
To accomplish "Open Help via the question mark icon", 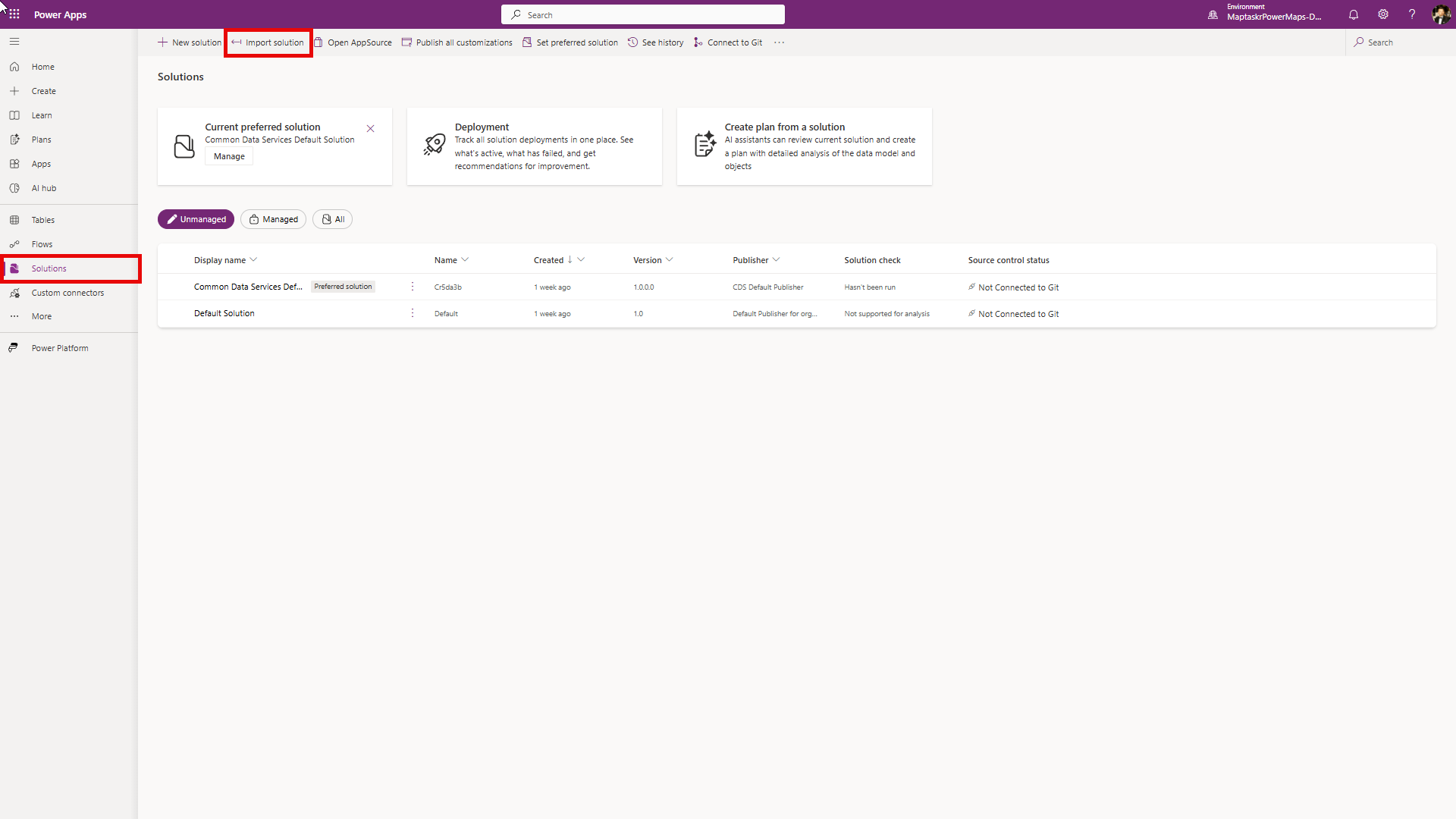I will pos(1411,14).
